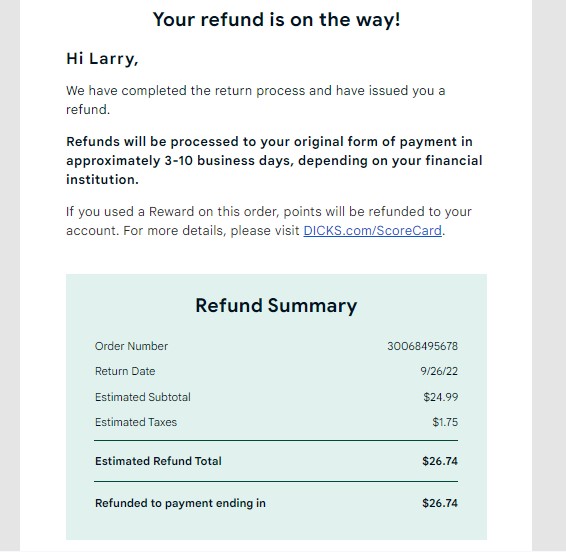Screen dimensions: 566x552
Task: Click the 'We have completed the return' paragraph
Action: [256, 100]
